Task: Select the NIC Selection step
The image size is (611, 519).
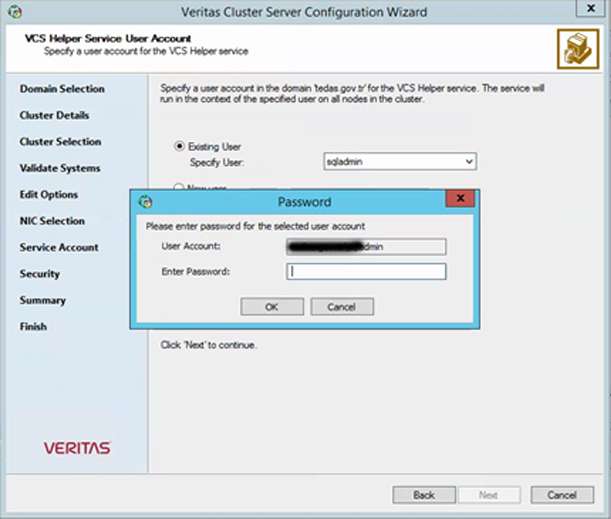Action: point(52,221)
